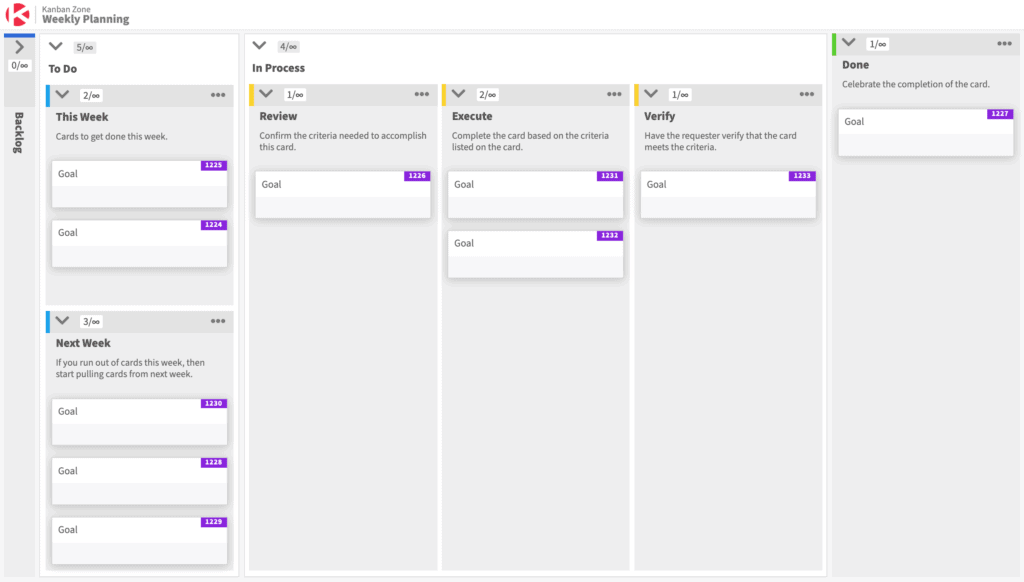Open the This Week column options menu
Viewport: 1024px width, 582px height.
(x=218, y=95)
